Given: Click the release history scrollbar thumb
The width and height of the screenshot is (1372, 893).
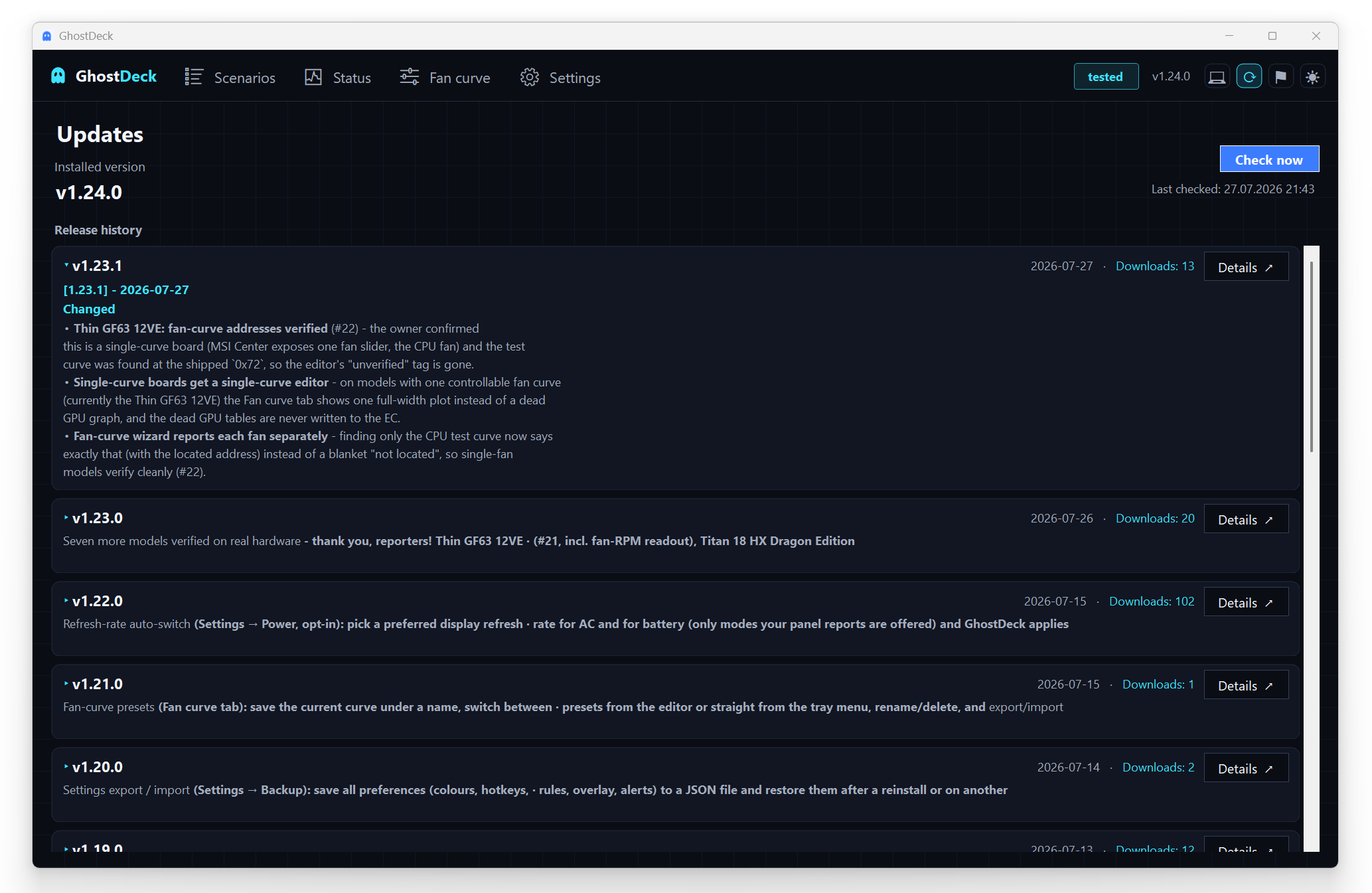Looking at the screenshot, I should pyautogui.click(x=1312, y=357).
